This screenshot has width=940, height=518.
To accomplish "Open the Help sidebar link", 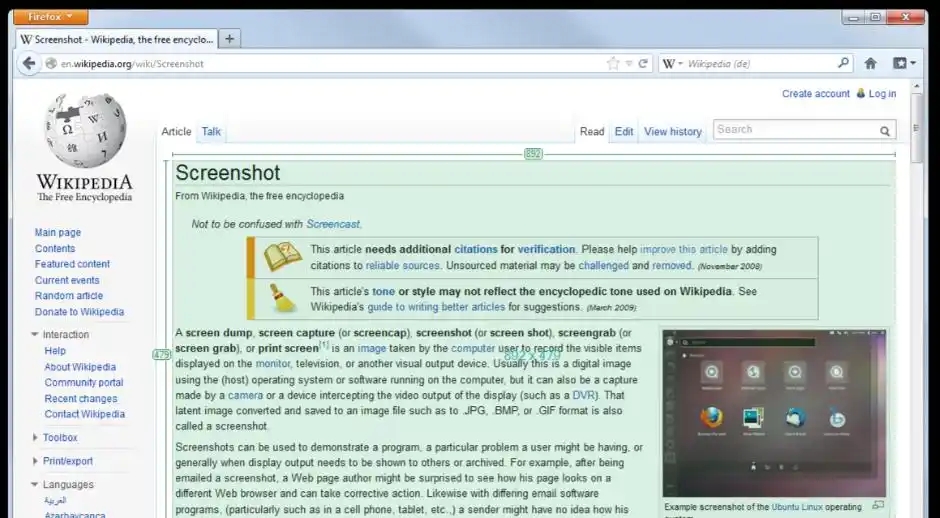I will (x=55, y=351).
